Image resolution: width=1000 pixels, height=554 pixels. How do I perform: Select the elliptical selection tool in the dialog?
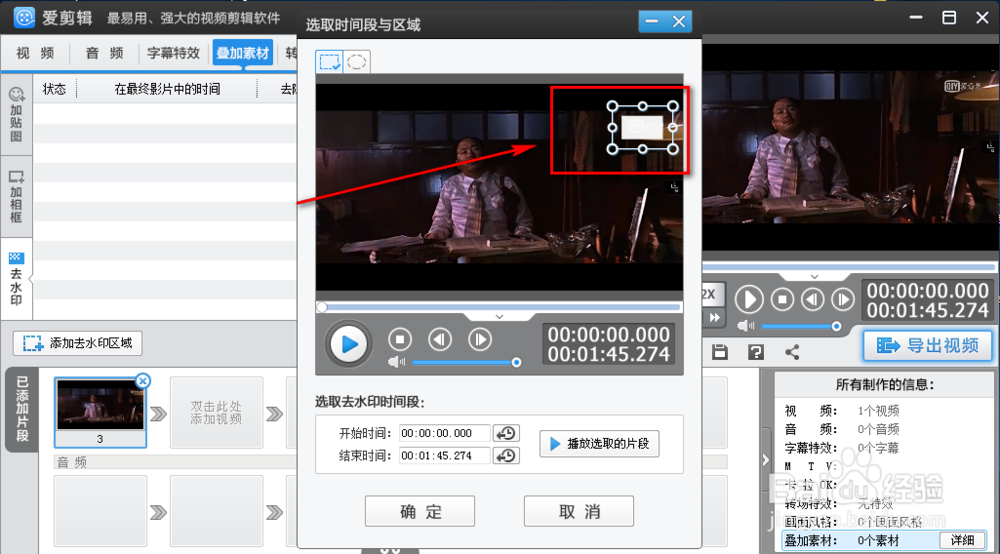click(x=357, y=62)
